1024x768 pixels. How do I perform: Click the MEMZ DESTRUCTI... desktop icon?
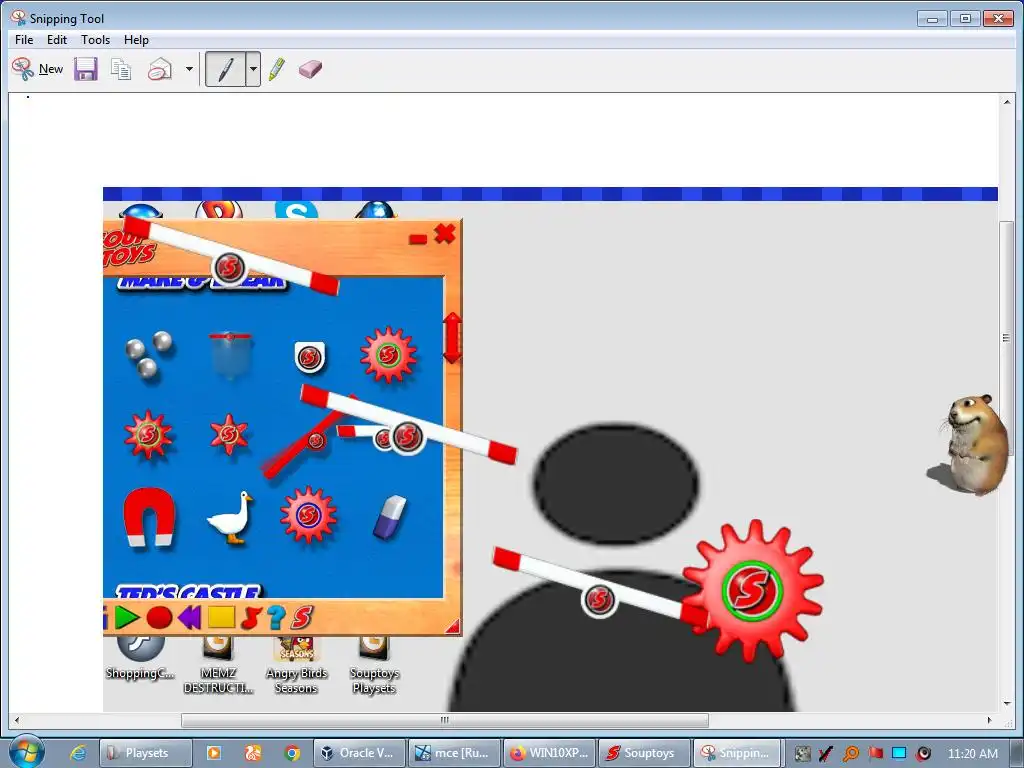[218, 664]
